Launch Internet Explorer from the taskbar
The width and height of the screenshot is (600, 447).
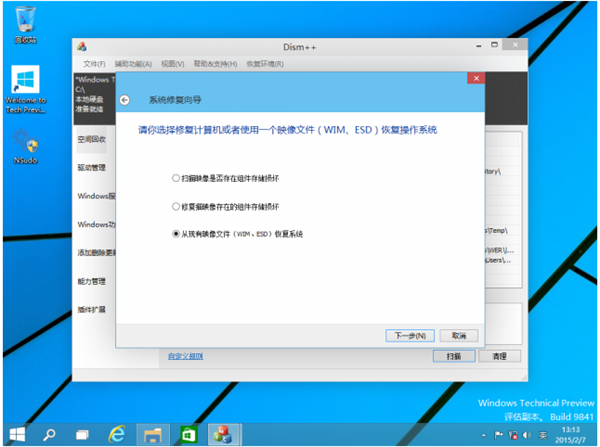click(117, 435)
